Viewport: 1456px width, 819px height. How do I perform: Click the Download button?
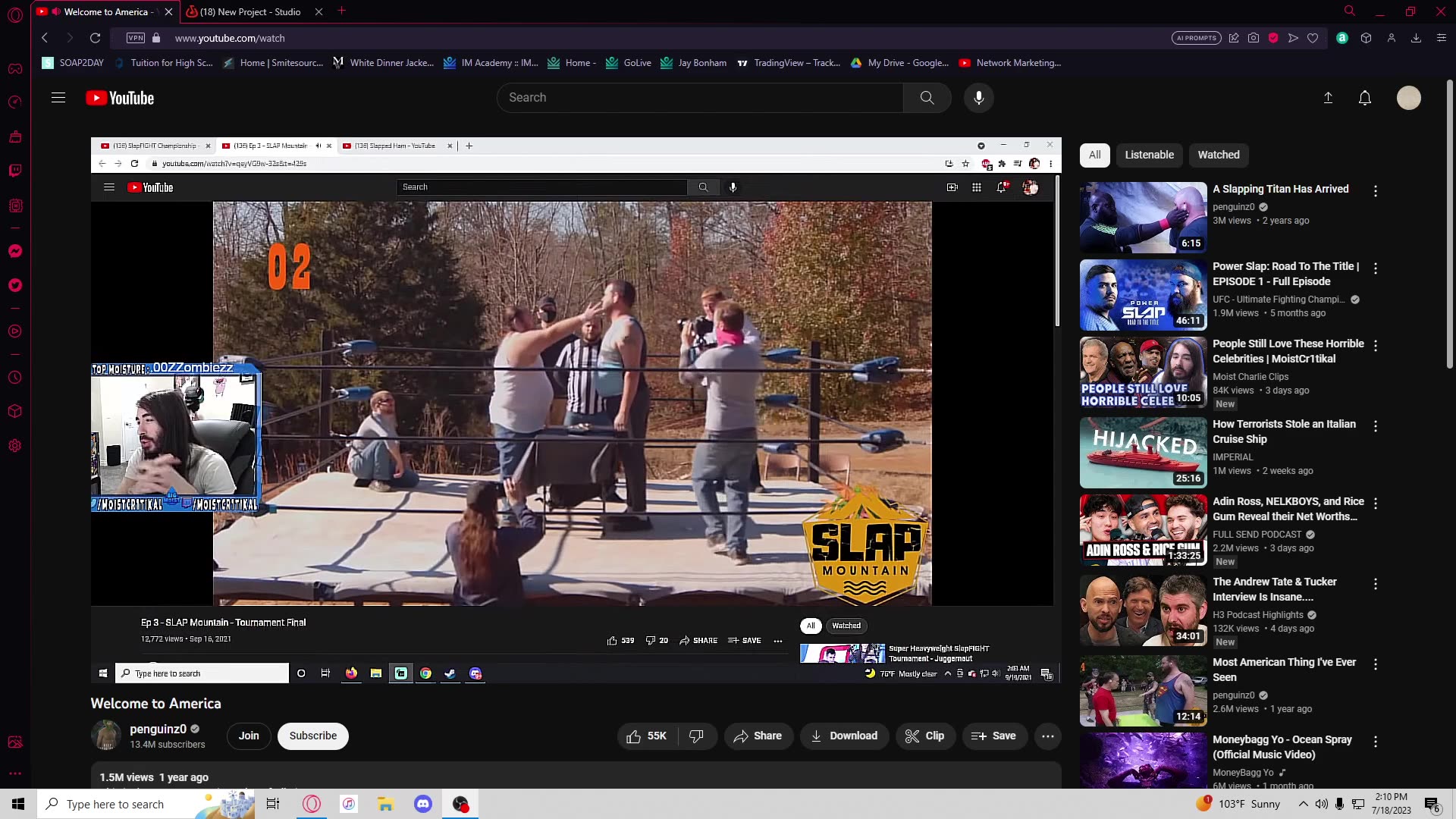click(x=843, y=736)
